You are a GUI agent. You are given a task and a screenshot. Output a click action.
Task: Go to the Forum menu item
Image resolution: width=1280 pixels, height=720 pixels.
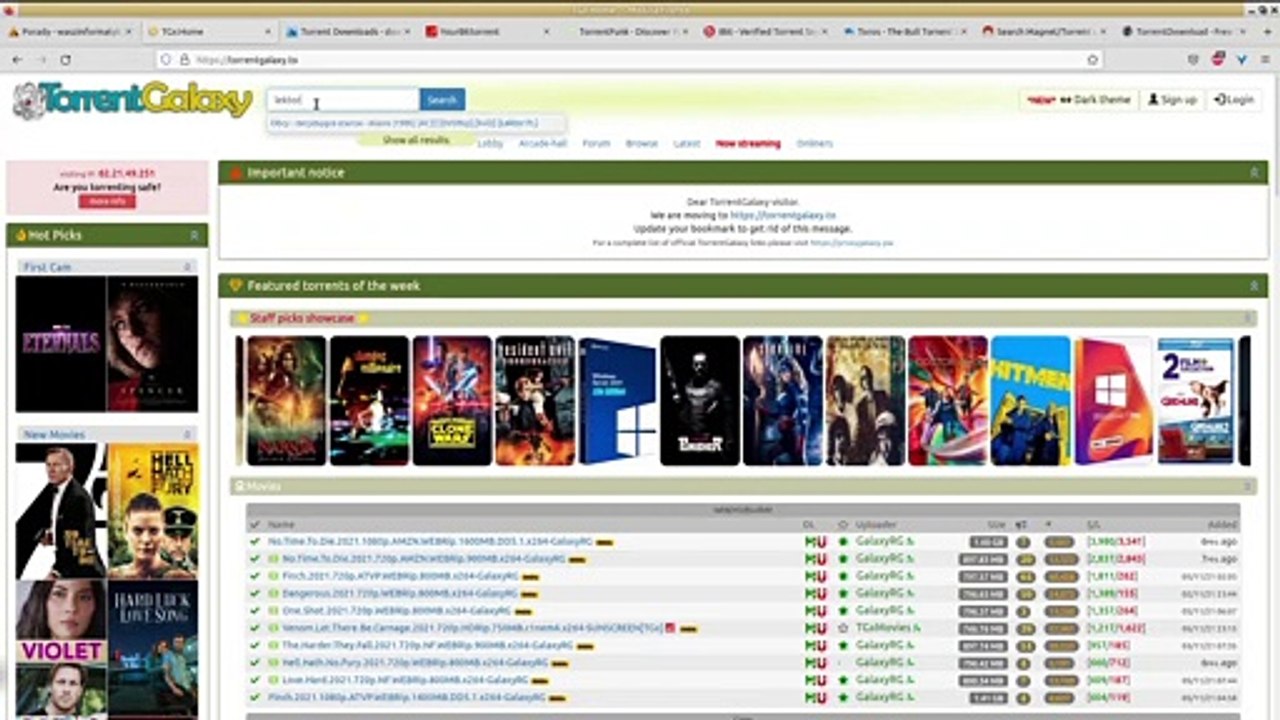click(596, 143)
